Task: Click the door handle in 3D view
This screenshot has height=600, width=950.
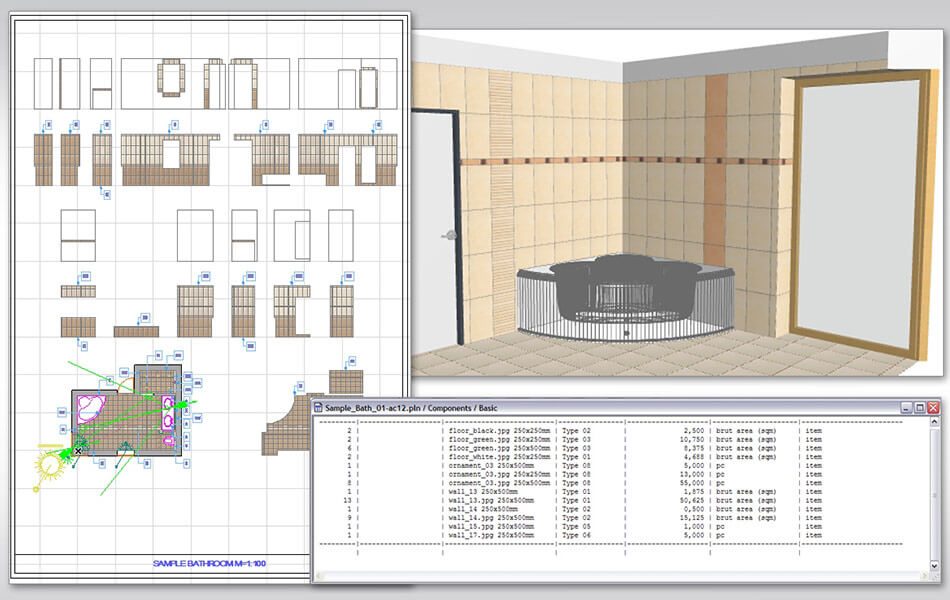Action: point(451,236)
